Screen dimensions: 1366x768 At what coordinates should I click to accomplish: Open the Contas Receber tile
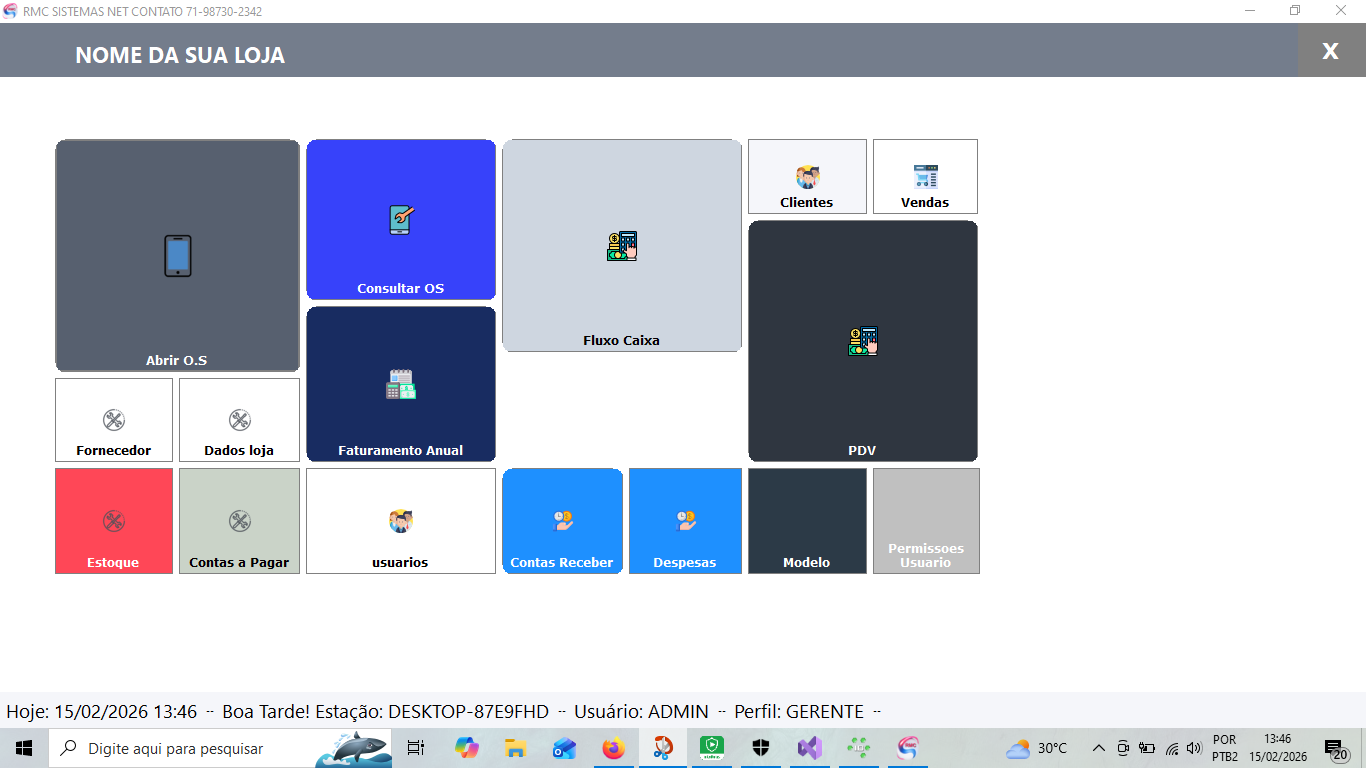tap(562, 521)
